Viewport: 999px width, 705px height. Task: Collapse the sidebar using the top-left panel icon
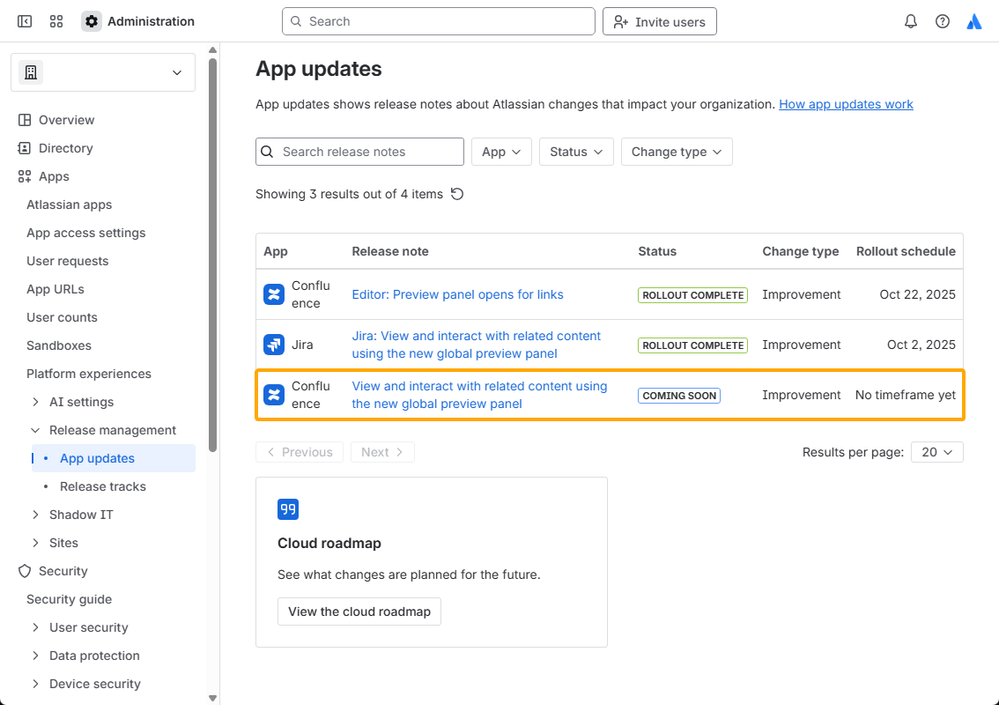click(25, 21)
